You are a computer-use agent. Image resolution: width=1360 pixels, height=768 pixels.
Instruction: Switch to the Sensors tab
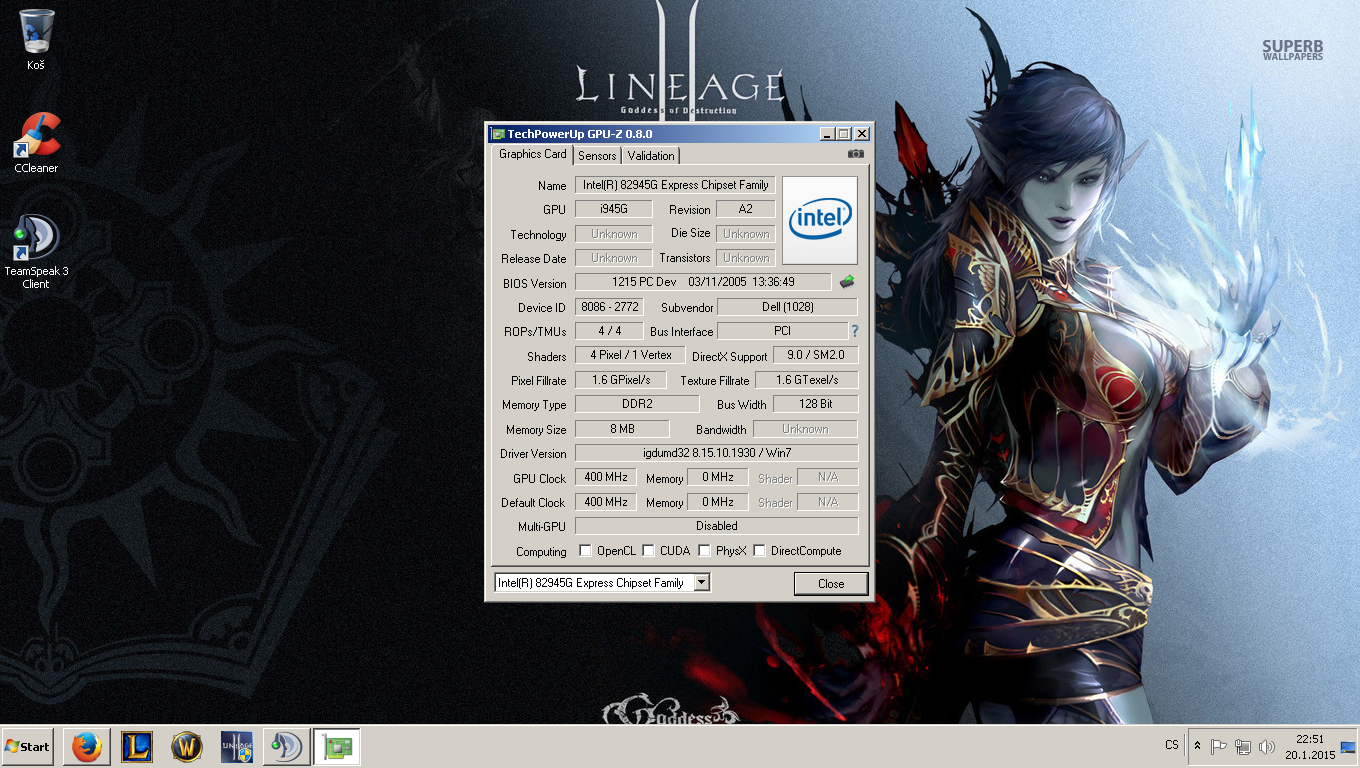597,156
